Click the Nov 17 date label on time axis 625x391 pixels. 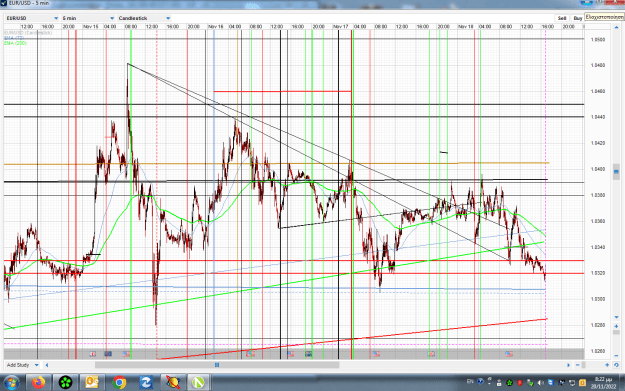point(340,27)
